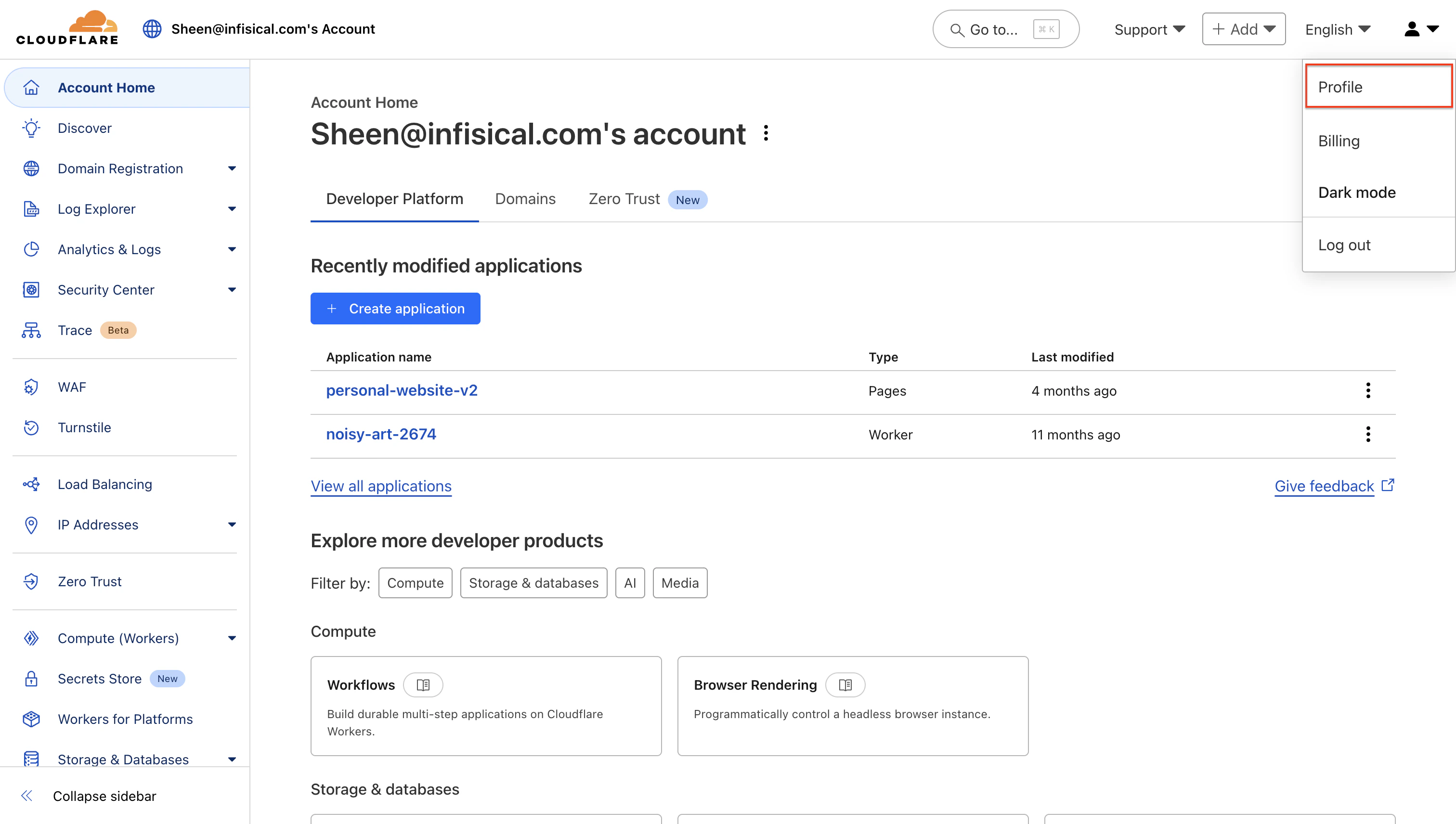Switch to the Zero Trust tab

click(647, 199)
